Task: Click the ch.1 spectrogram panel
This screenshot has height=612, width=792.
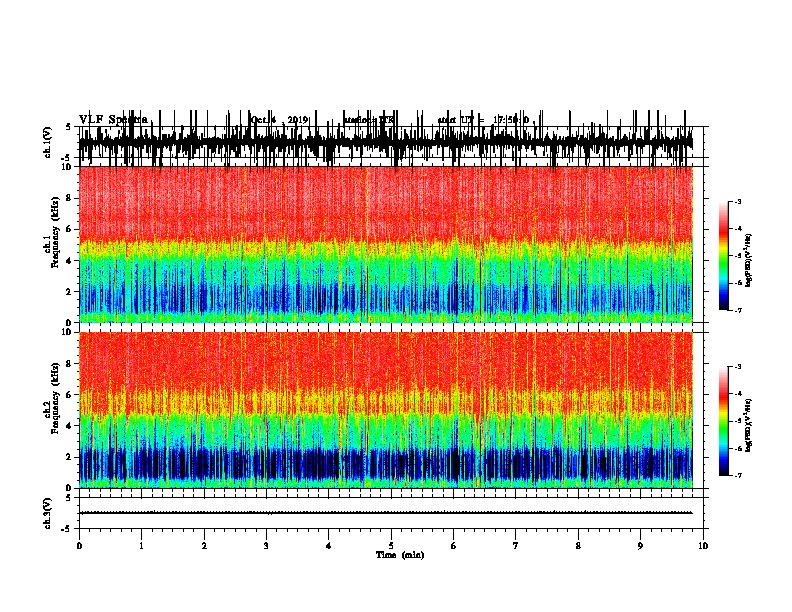Action: 385,244
